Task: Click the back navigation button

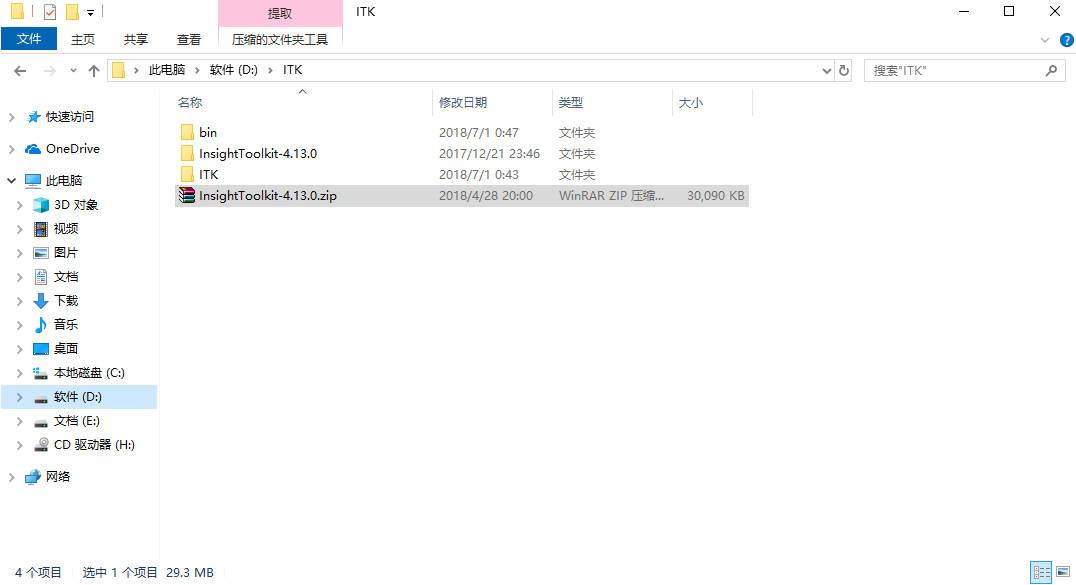Action: click(20, 70)
